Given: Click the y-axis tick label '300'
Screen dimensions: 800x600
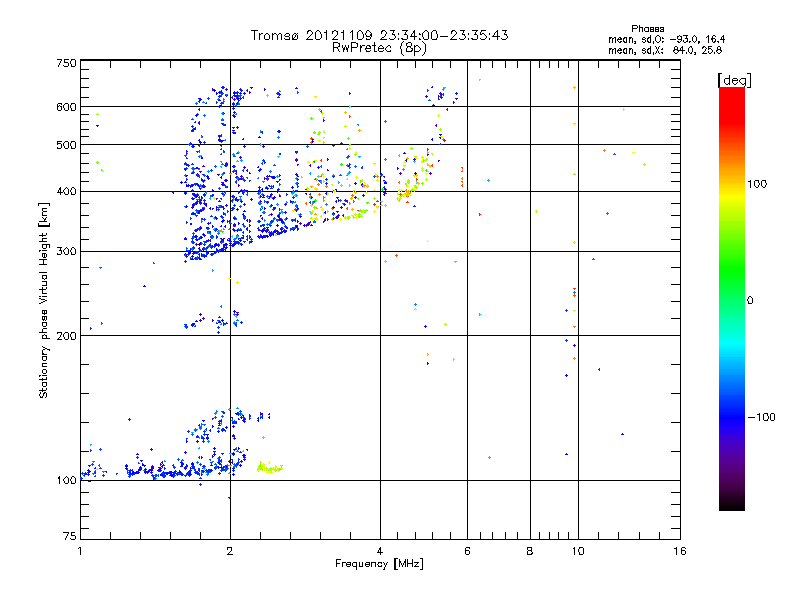Looking at the screenshot, I should pos(67,252).
